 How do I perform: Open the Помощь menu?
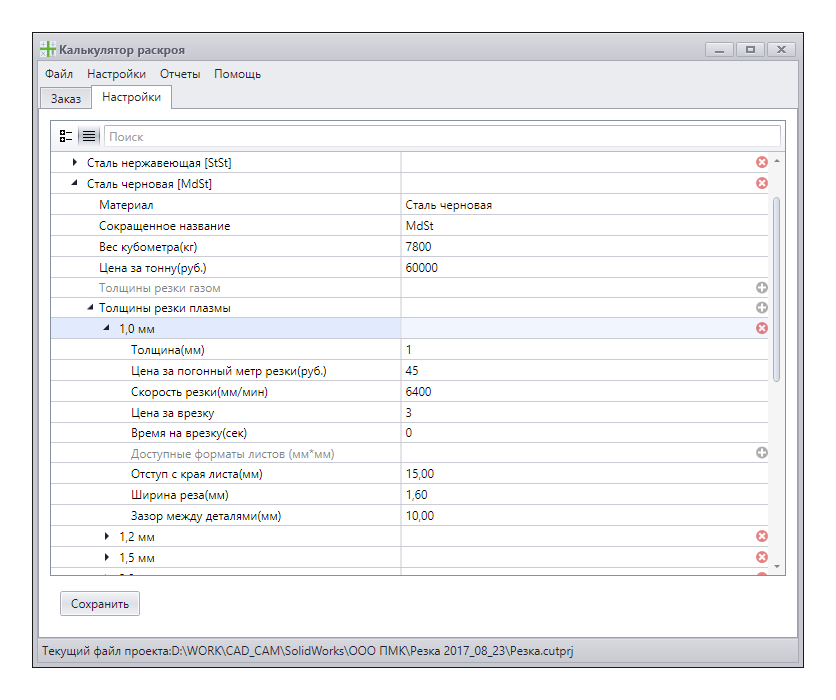point(237,74)
